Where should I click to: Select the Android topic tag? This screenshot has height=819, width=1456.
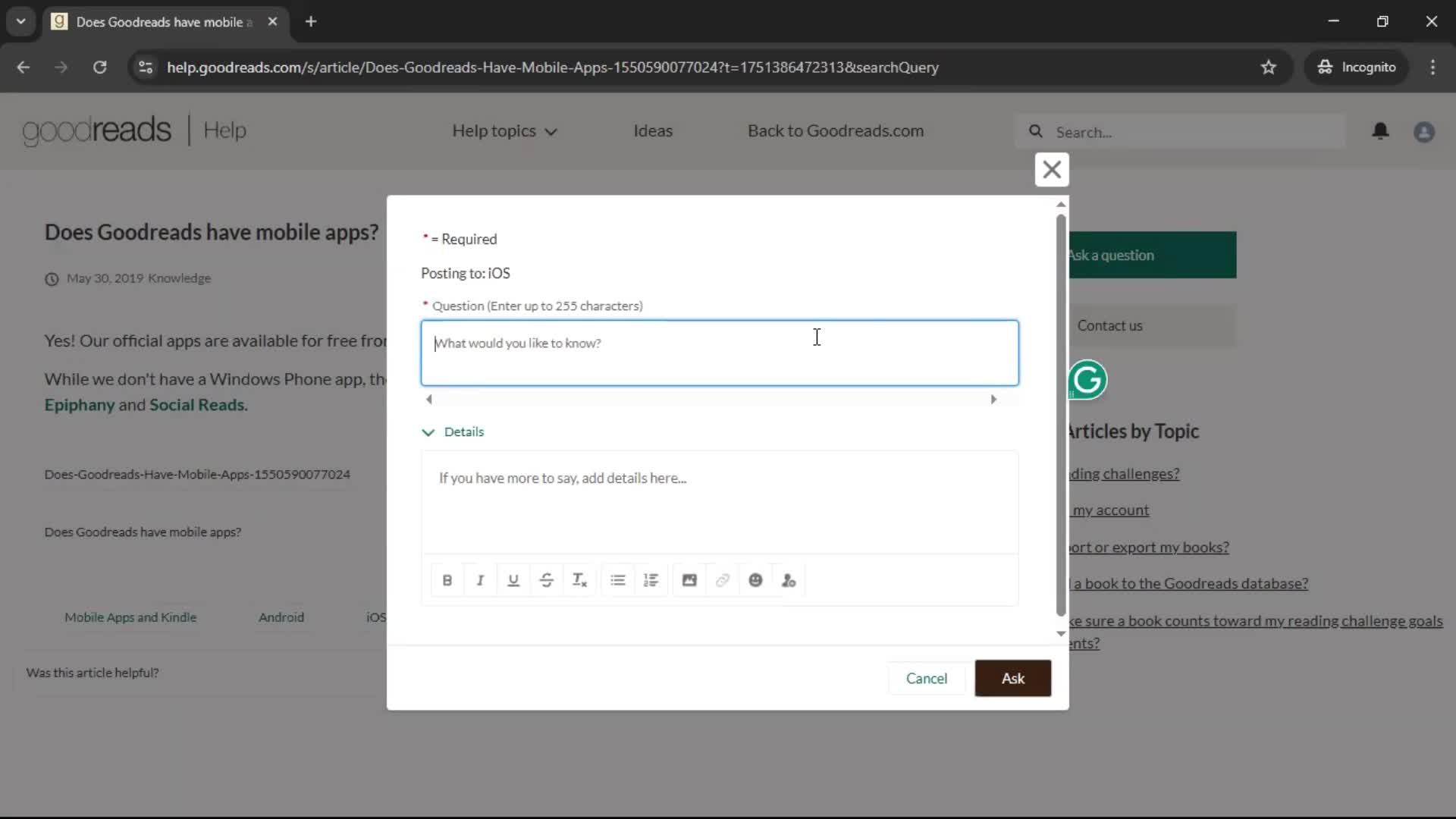pos(281,617)
